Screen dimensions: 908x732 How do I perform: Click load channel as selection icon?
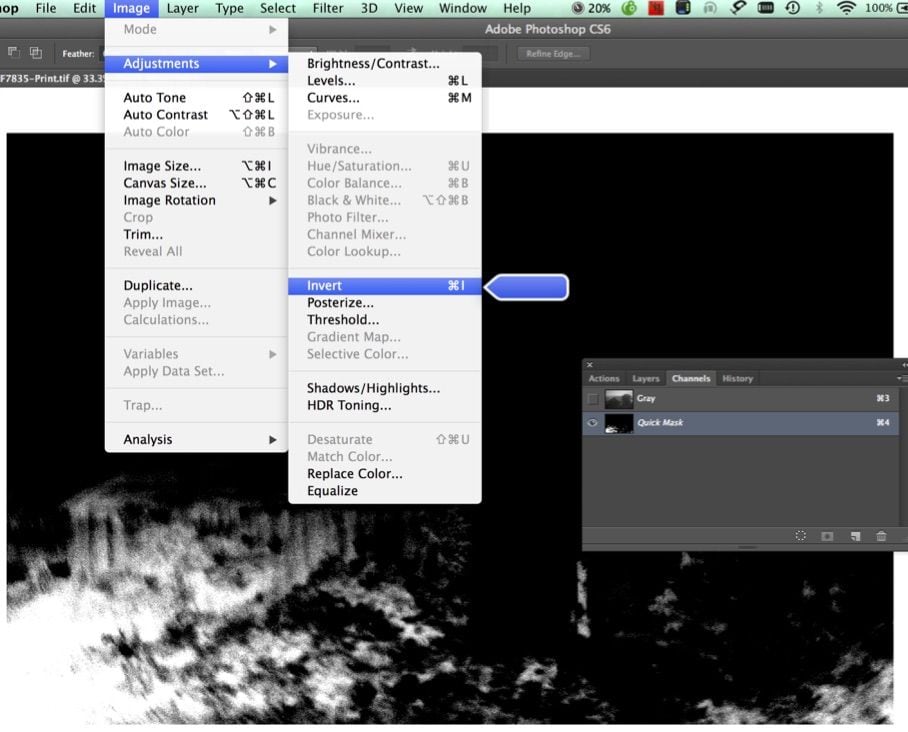[x=800, y=536]
